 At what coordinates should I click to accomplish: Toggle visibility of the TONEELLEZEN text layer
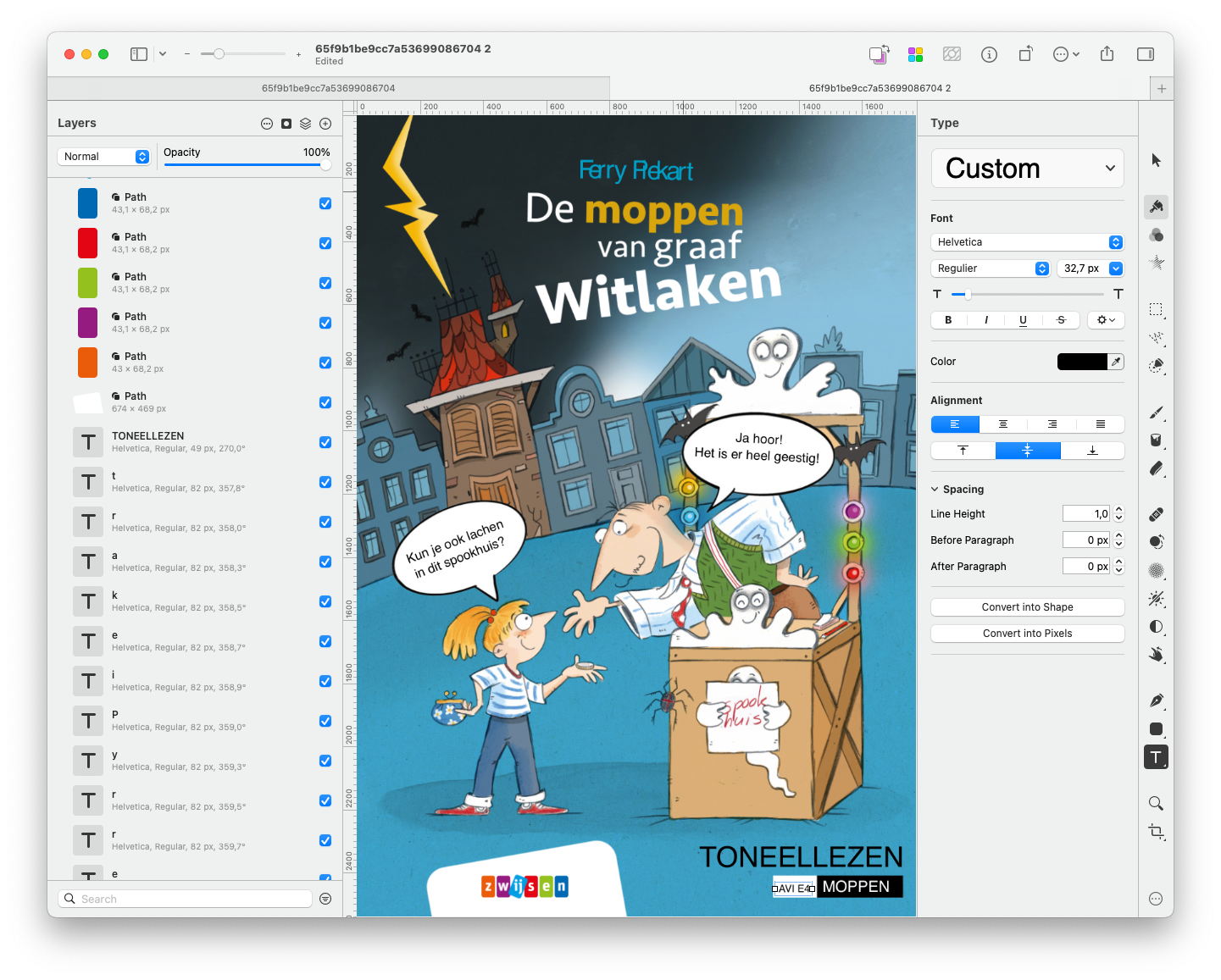click(x=325, y=442)
